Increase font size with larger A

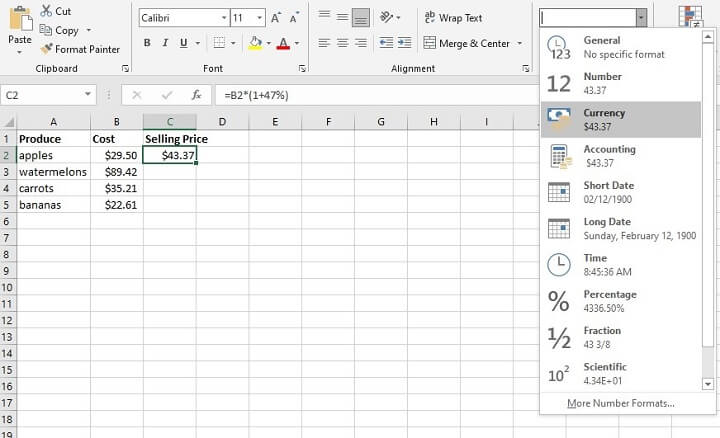(x=276, y=18)
